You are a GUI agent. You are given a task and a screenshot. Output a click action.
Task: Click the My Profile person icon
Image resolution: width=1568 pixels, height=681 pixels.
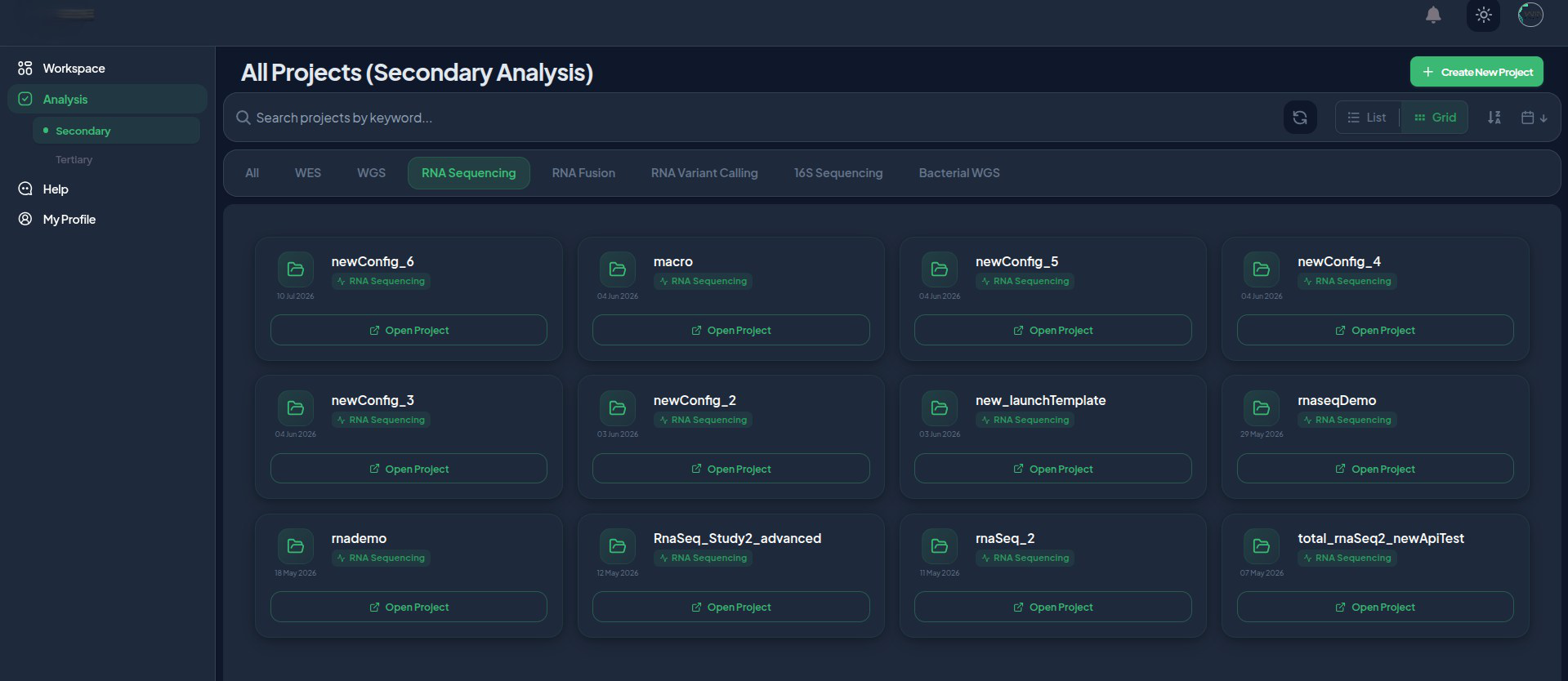(25, 219)
